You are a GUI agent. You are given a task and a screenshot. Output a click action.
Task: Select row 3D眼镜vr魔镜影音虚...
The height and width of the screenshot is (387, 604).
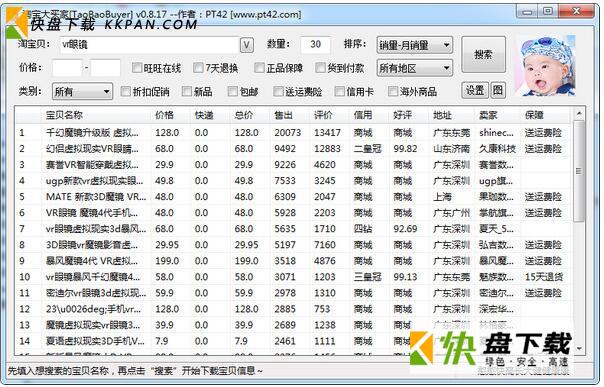(293, 245)
